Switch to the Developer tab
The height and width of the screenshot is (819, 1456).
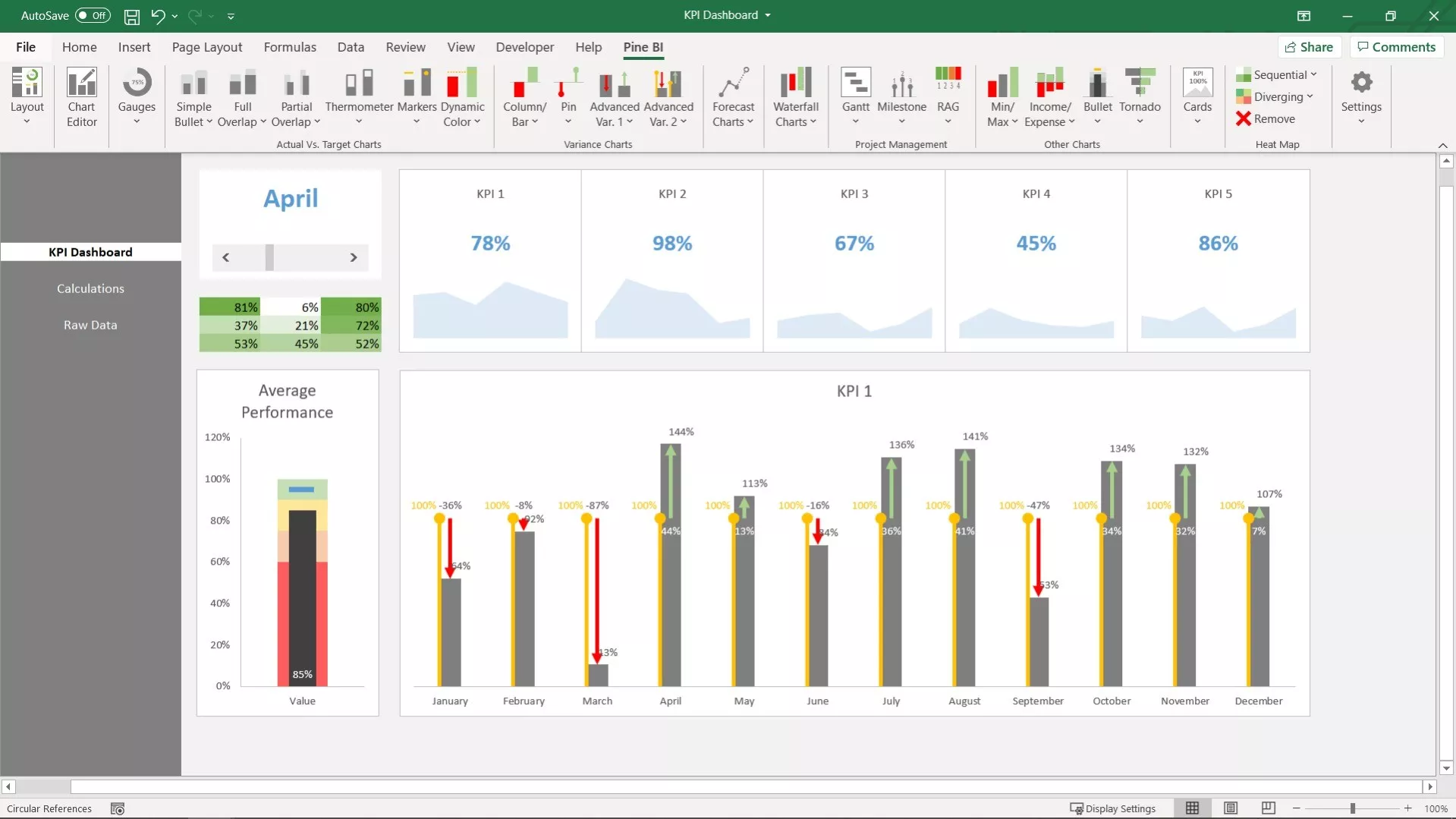point(524,47)
